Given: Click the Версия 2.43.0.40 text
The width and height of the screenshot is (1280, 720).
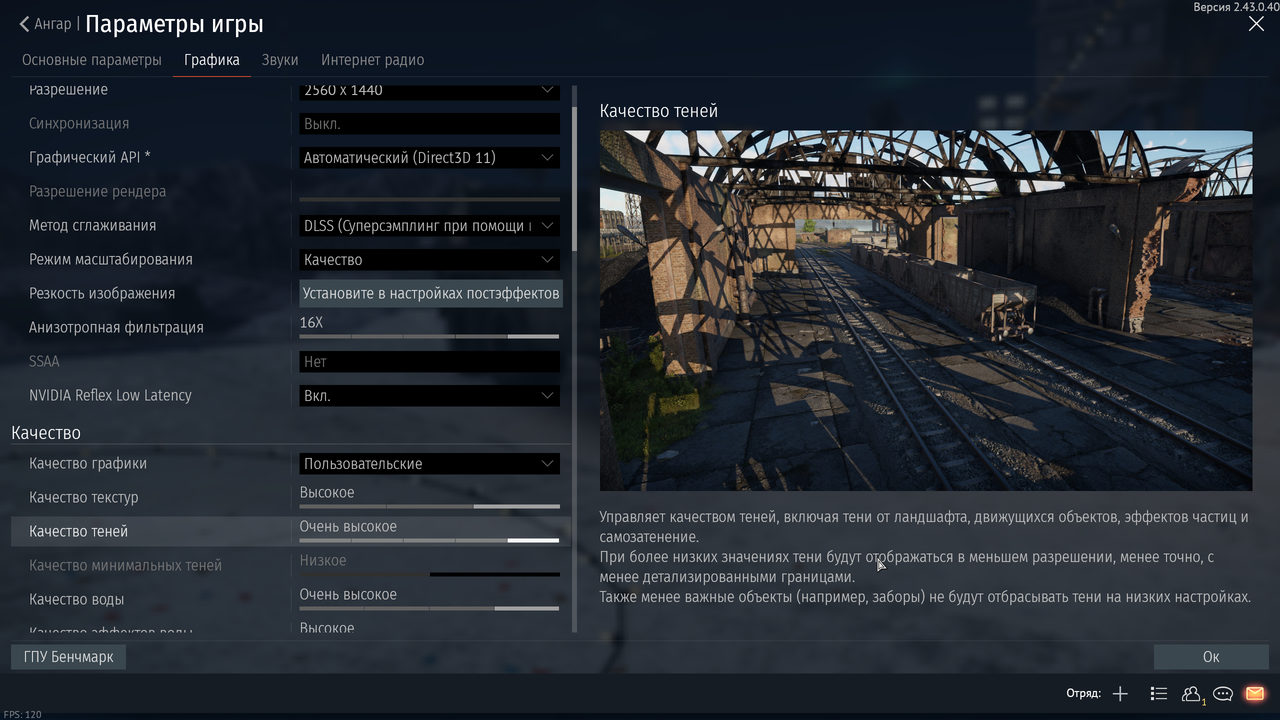Looking at the screenshot, I should click(x=1236, y=7).
